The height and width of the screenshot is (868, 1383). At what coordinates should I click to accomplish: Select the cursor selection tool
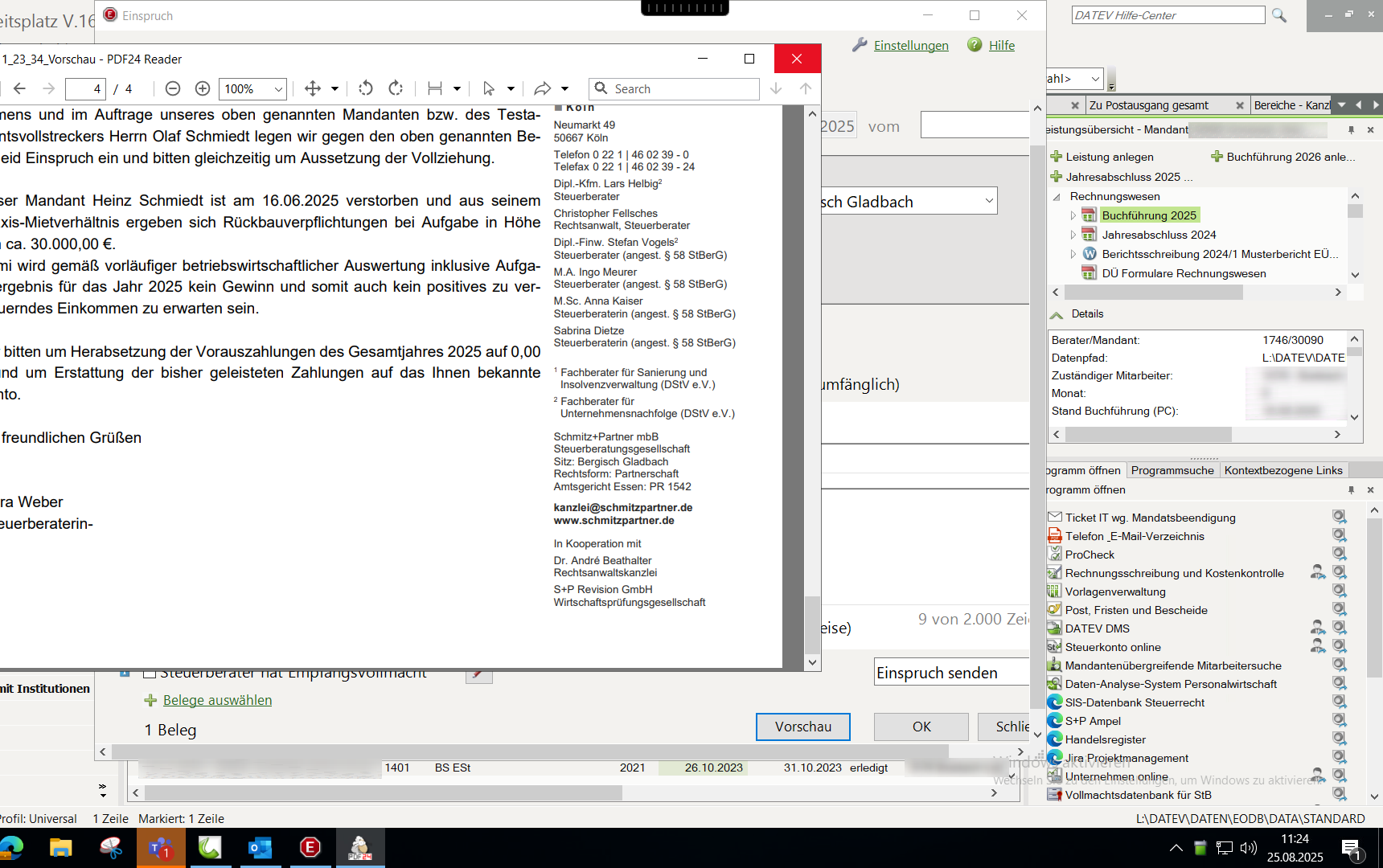tap(488, 88)
